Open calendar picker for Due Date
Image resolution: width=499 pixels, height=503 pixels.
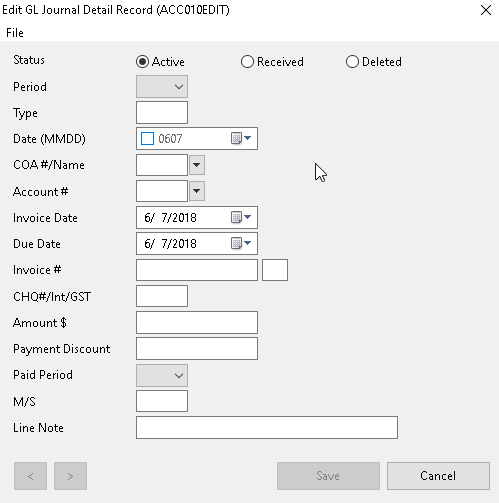pyautogui.click(x=241, y=243)
